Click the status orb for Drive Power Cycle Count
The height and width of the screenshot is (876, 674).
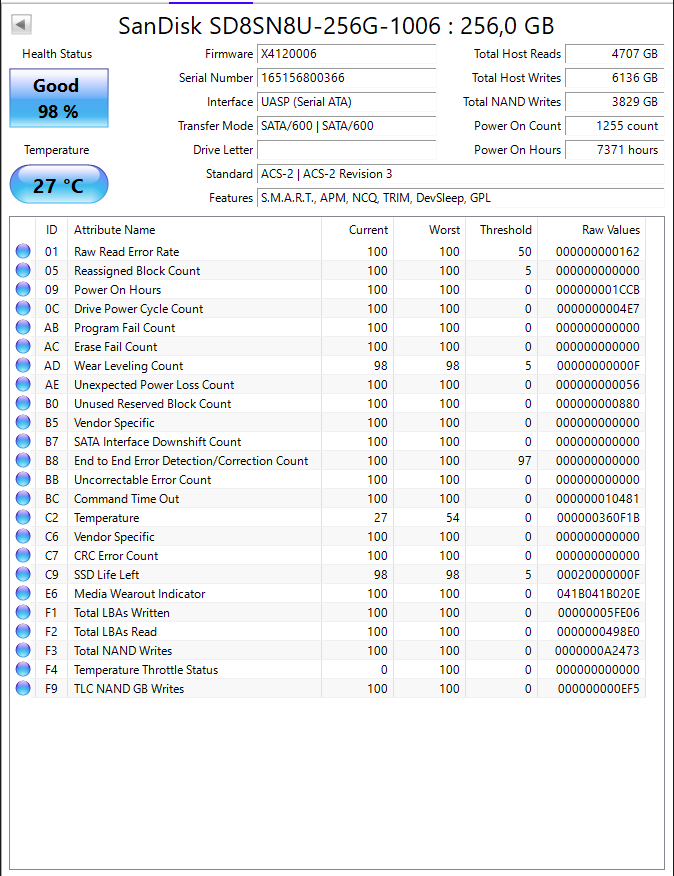click(x=23, y=308)
